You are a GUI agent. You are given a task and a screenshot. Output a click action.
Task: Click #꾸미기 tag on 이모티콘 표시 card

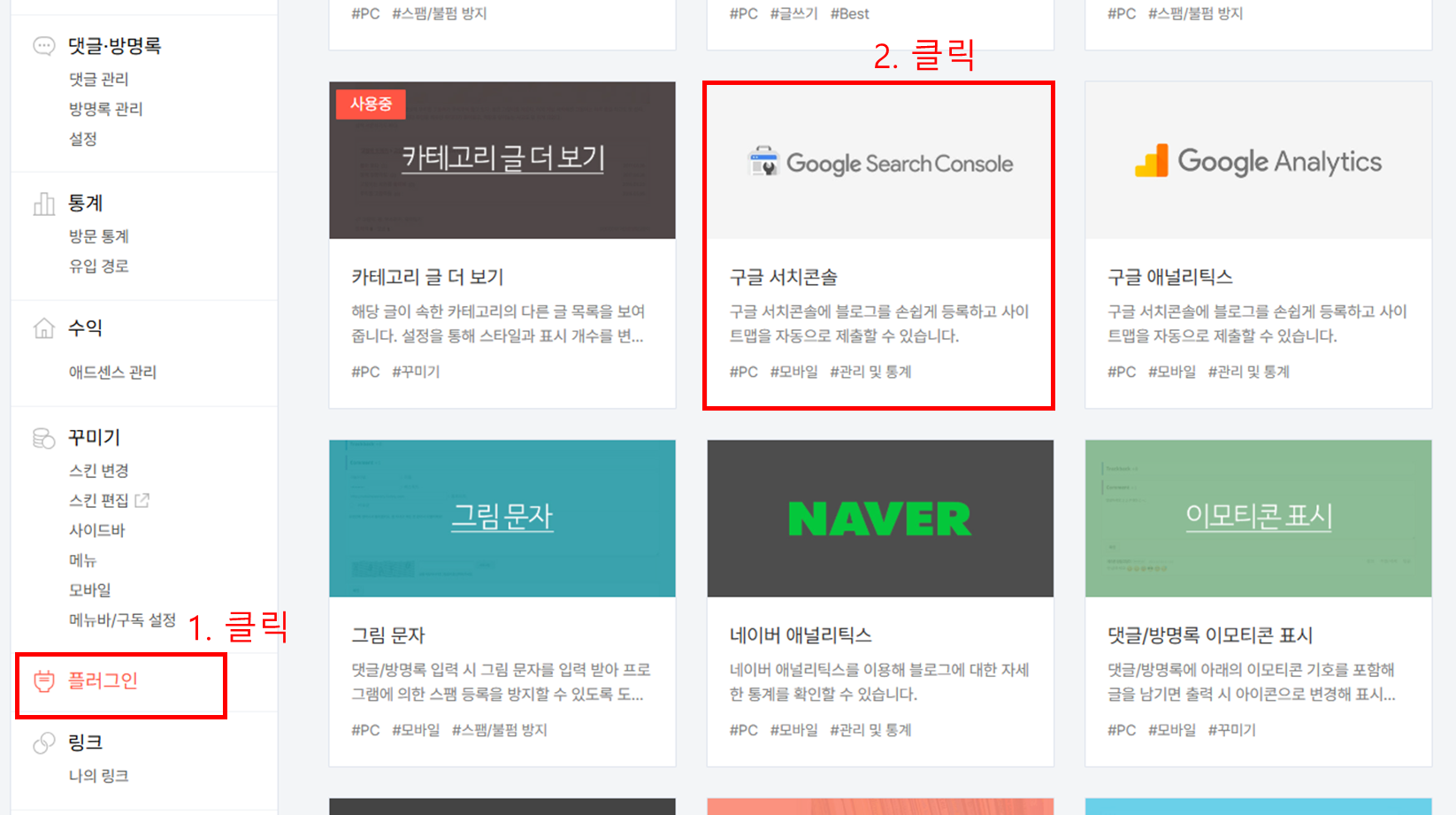tap(1232, 731)
